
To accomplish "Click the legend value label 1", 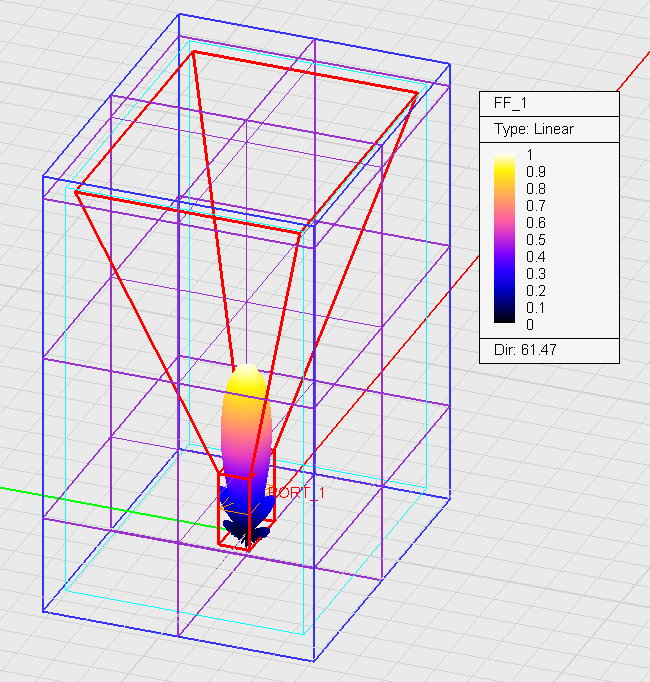I will coord(530,155).
